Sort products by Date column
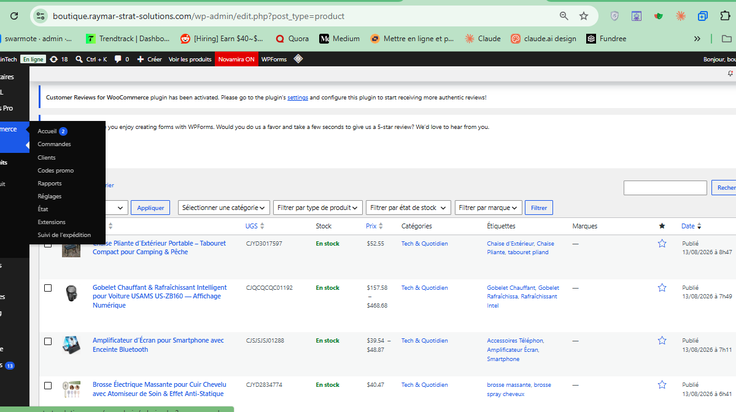 691,226
